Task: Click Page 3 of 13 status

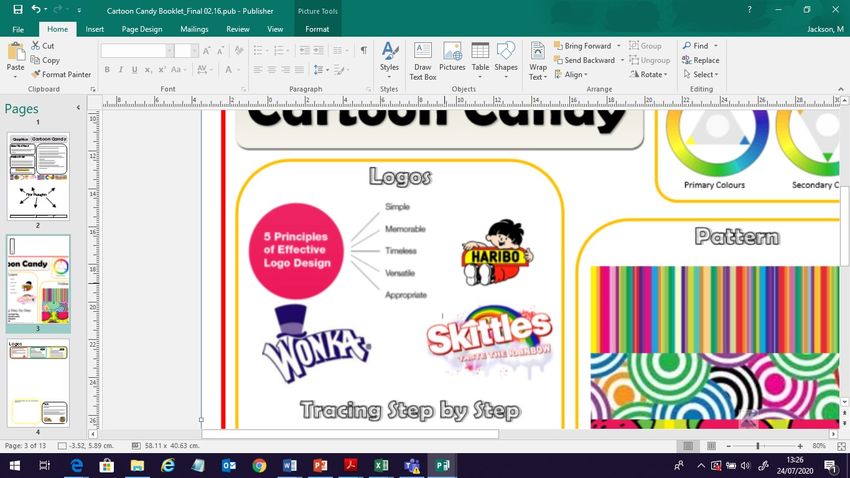Action: [26, 445]
